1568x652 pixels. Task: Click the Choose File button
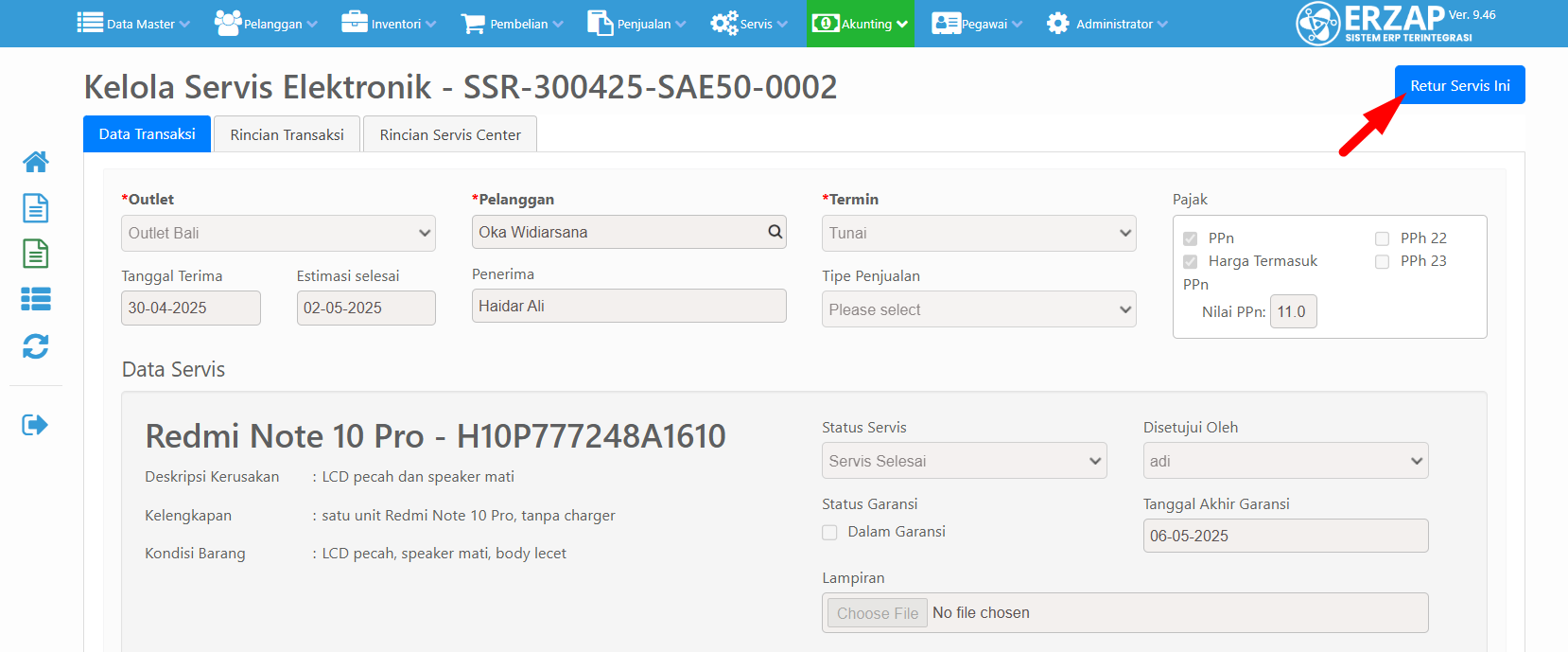[x=878, y=613]
